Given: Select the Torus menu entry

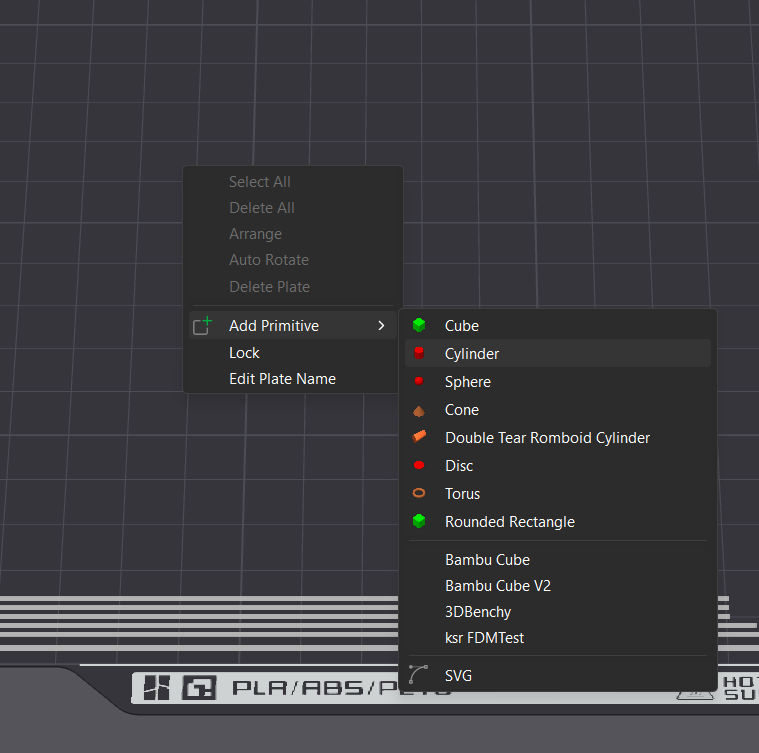Looking at the screenshot, I should [x=462, y=494].
